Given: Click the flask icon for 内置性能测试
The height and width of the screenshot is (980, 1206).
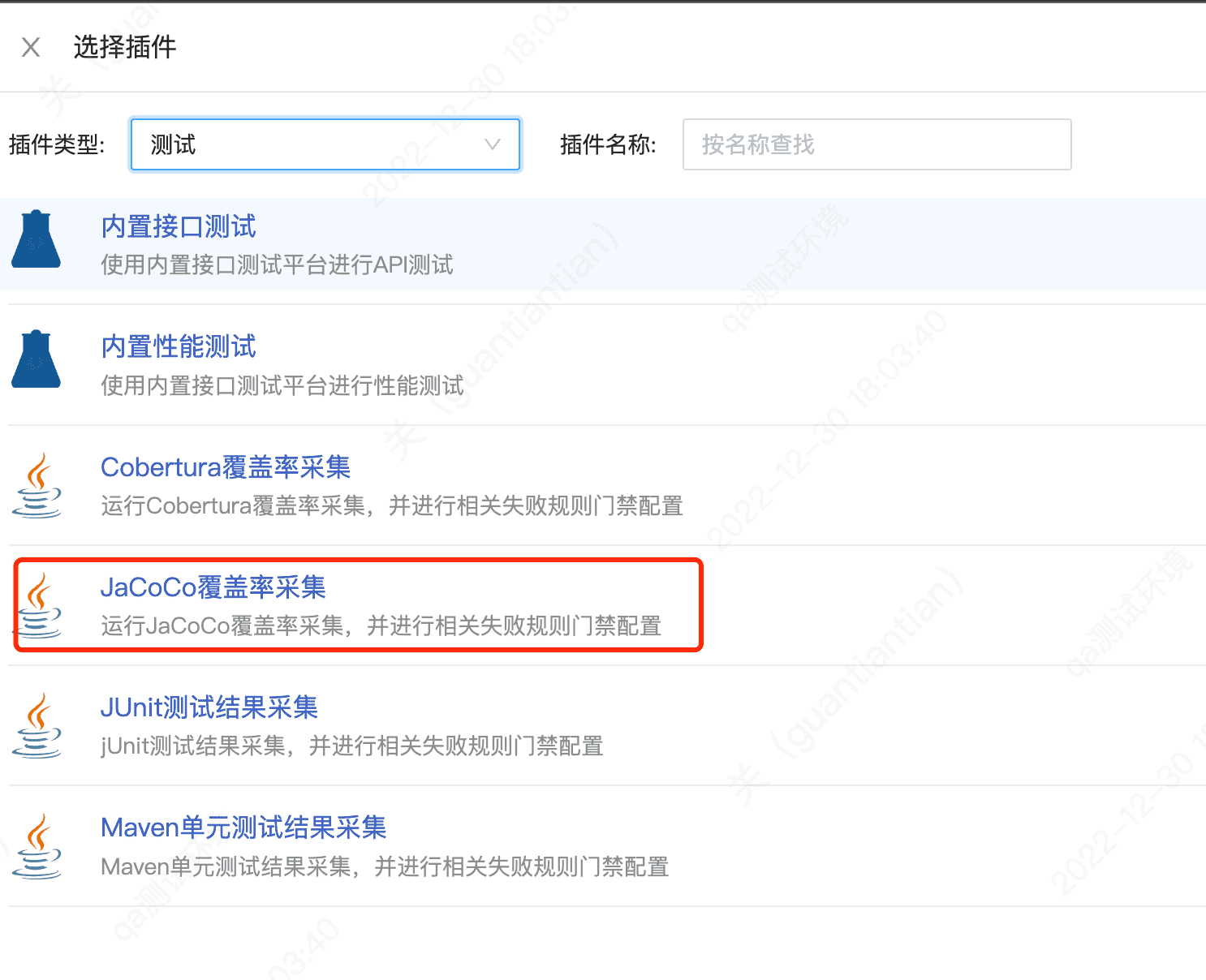Looking at the screenshot, I should tap(37, 359).
